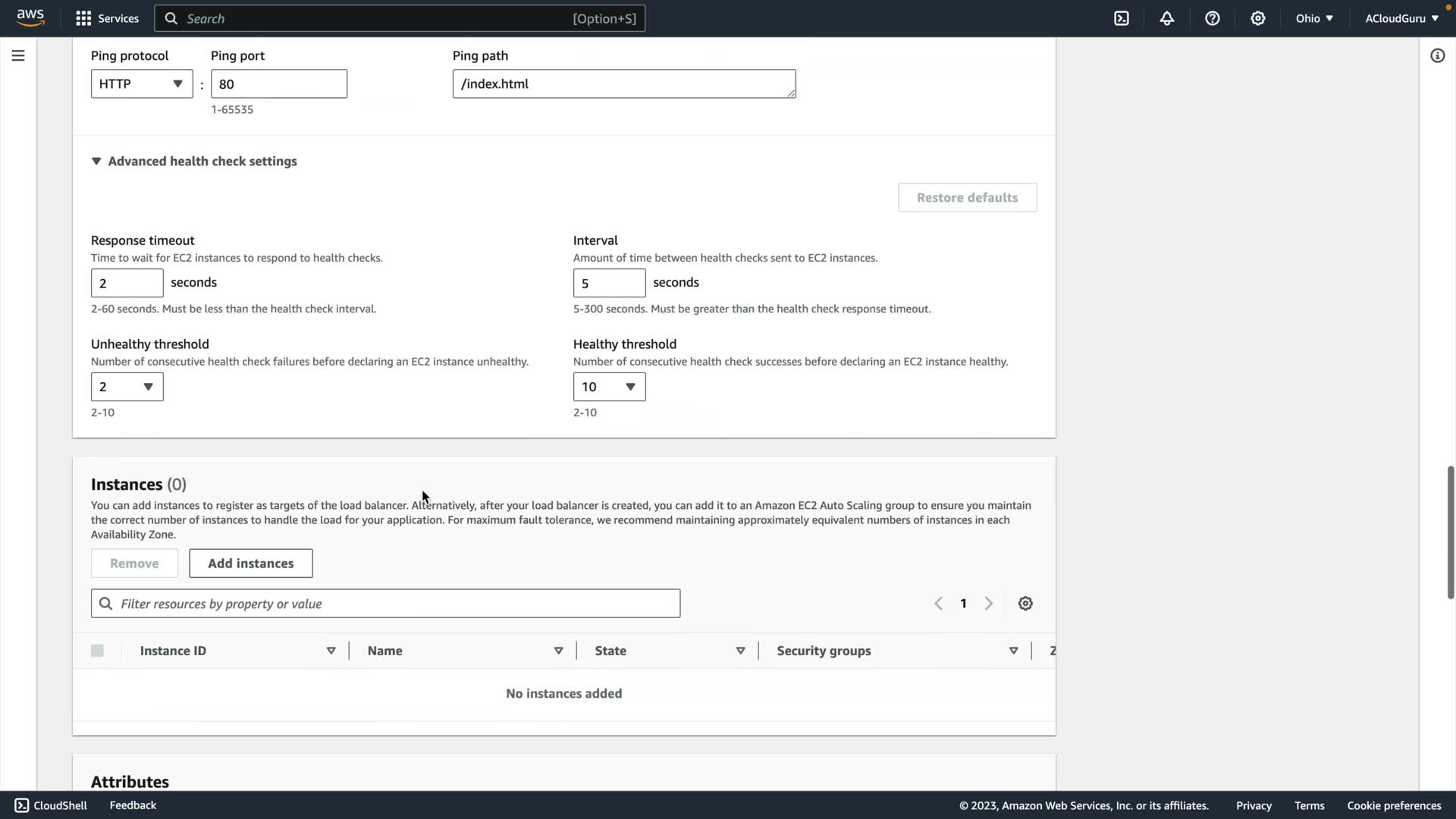The width and height of the screenshot is (1456, 819).
Task: Click the Feedback link in the footer
Action: coord(133,805)
